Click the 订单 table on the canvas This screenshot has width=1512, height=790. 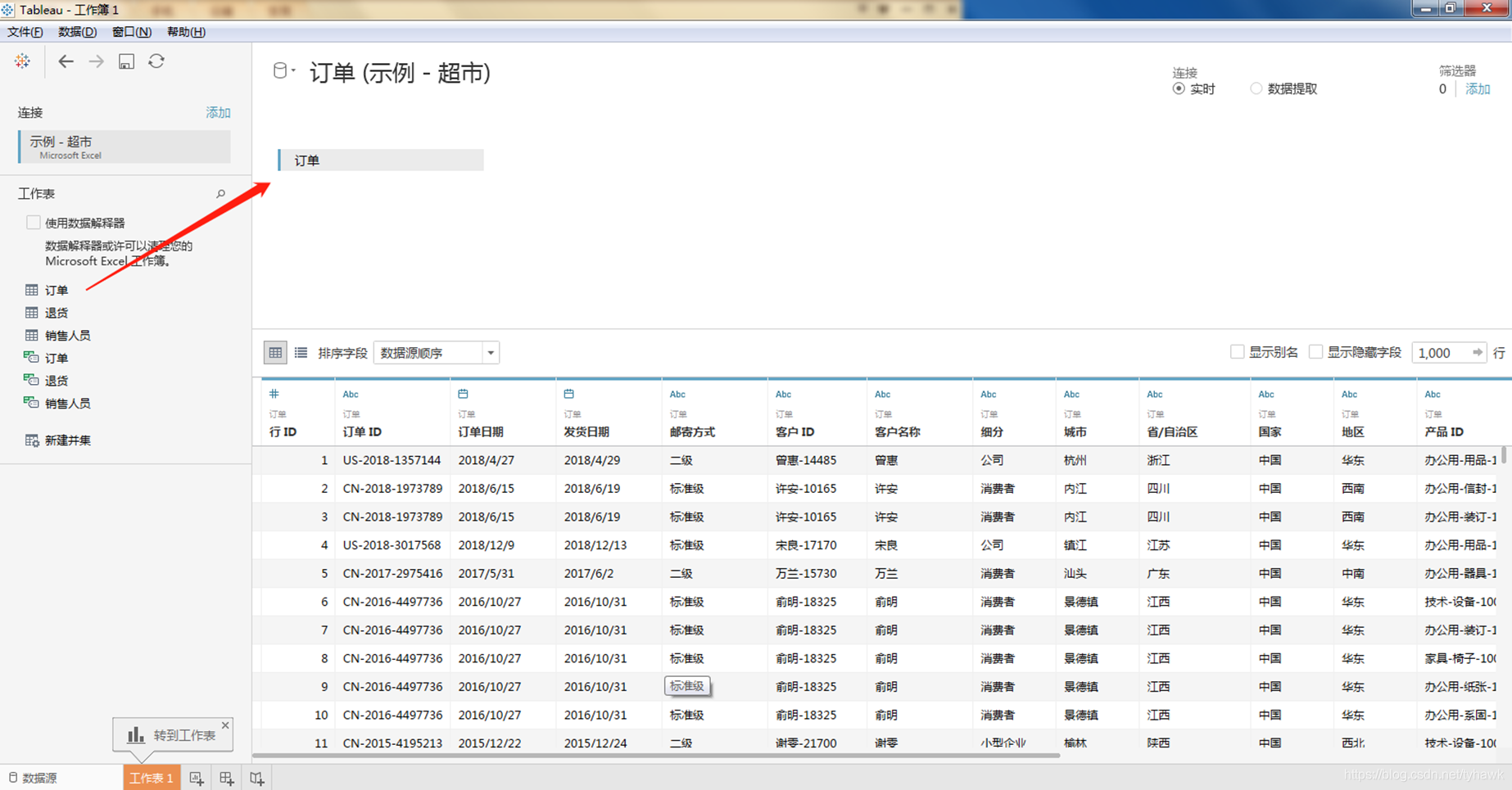381,160
